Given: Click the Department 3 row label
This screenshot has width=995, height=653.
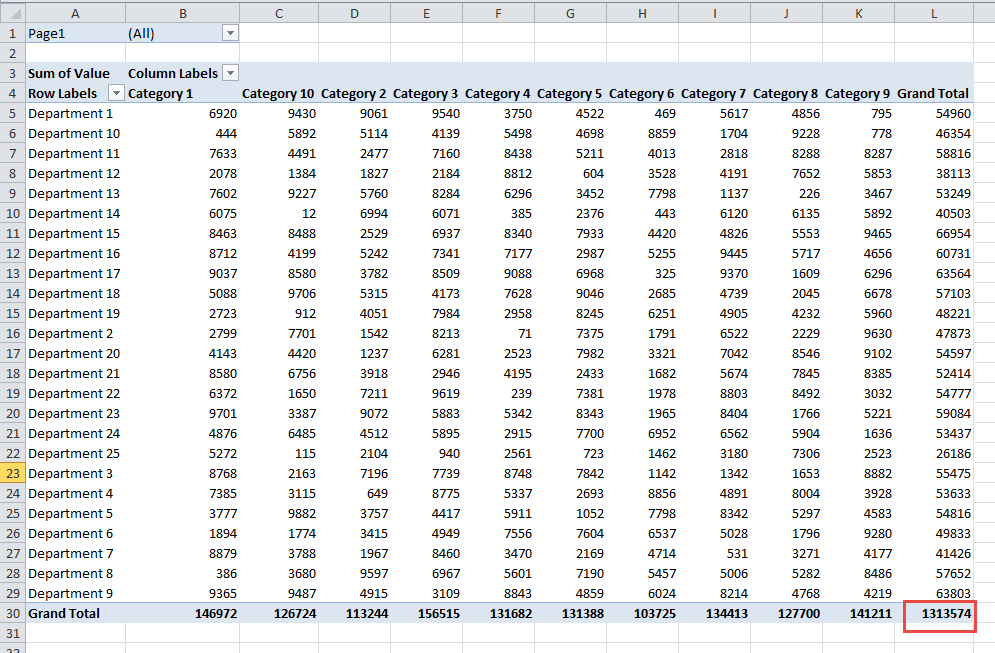Looking at the screenshot, I should tap(75, 473).
